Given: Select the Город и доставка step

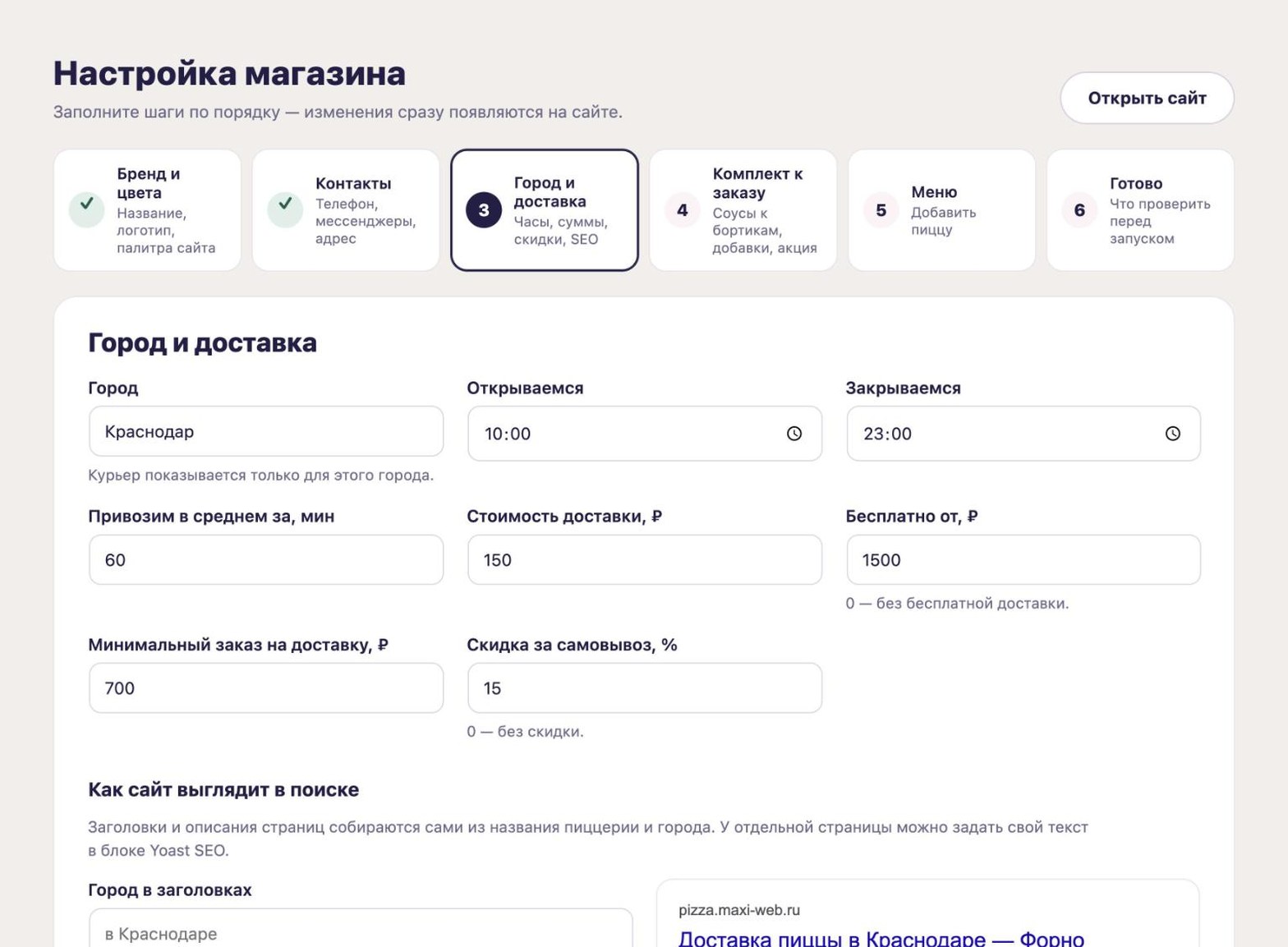Looking at the screenshot, I should [545, 210].
